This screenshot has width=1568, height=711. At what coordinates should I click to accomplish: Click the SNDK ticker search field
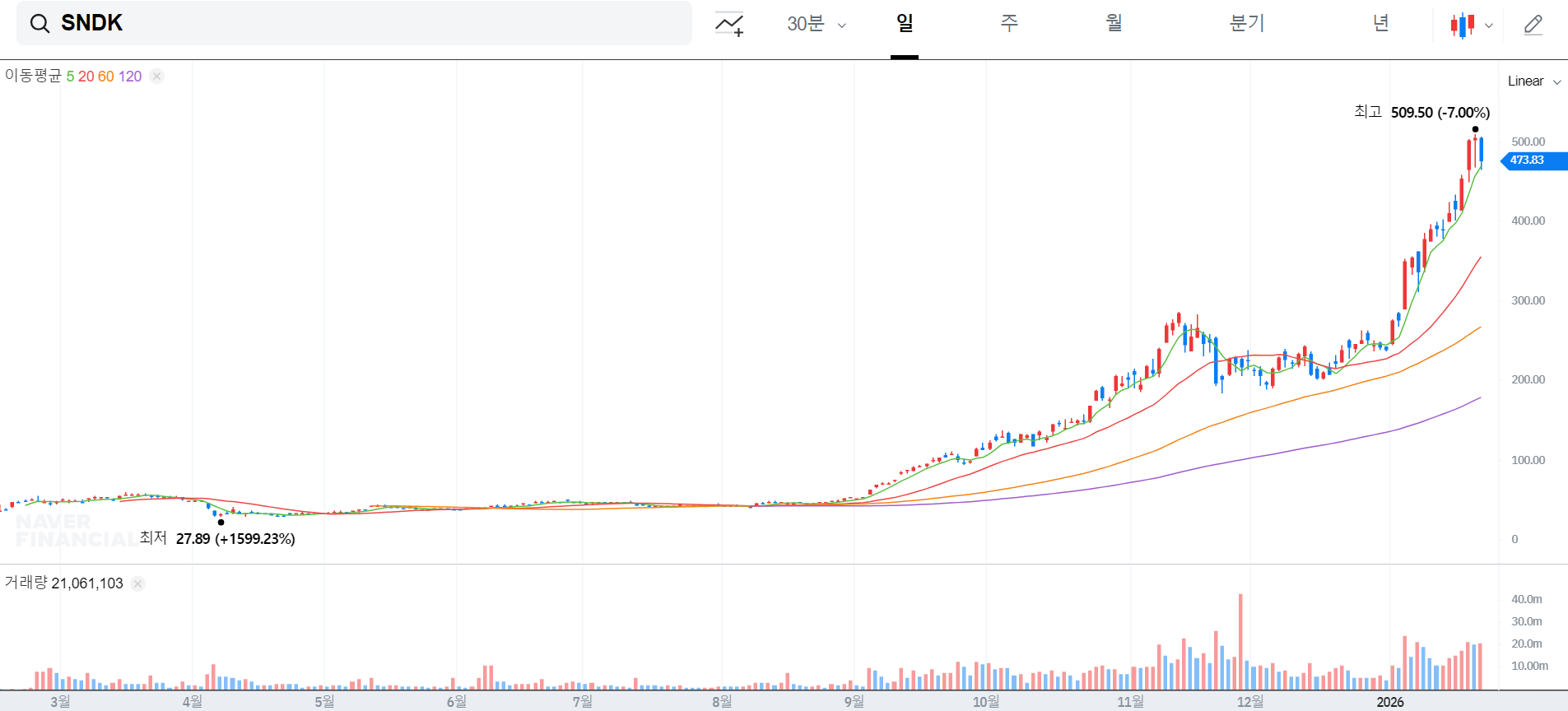pos(354,23)
